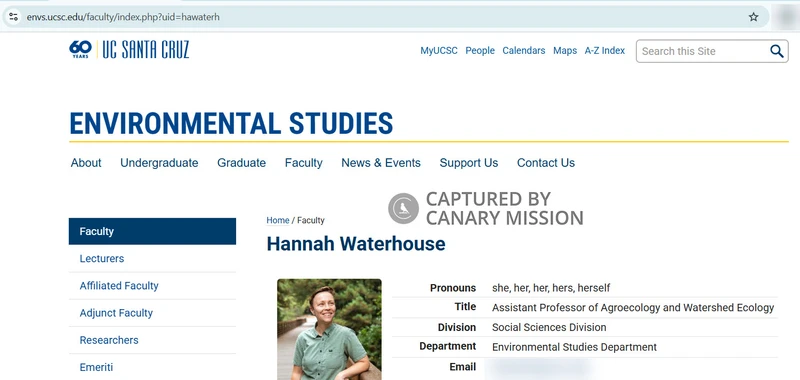Image resolution: width=800 pixels, height=380 pixels.
Task: Click the Email row label
Action: (463, 367)
